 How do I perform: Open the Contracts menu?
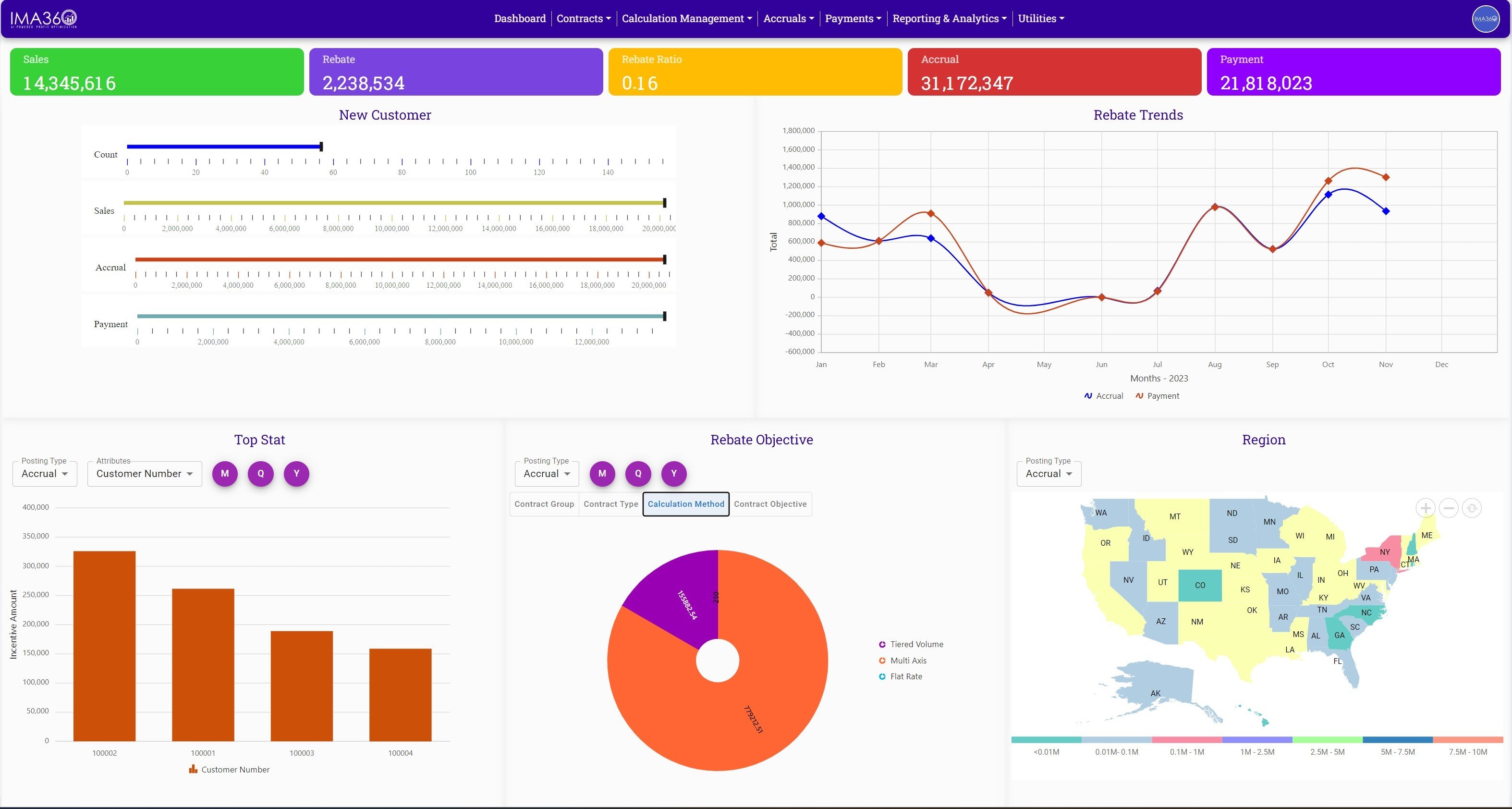click(x=583, y=19)
